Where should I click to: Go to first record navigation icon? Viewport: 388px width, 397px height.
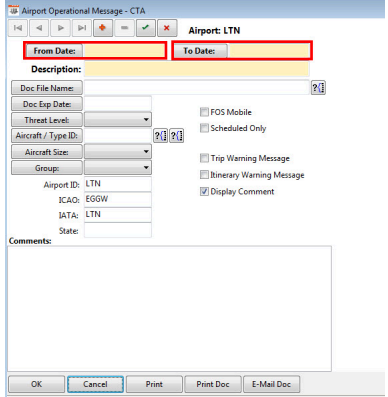(18, 28)
